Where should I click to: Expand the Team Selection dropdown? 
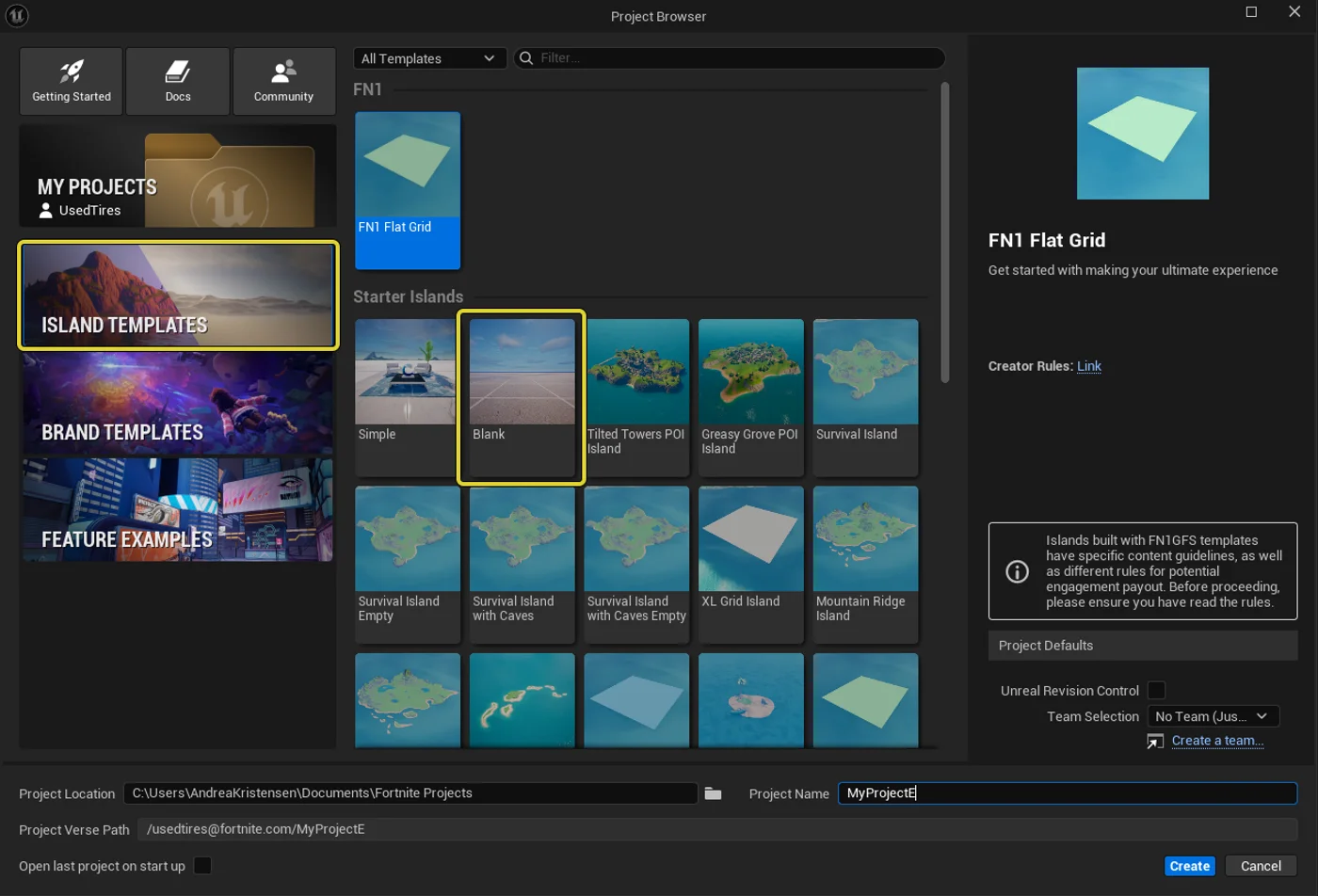1214,716
